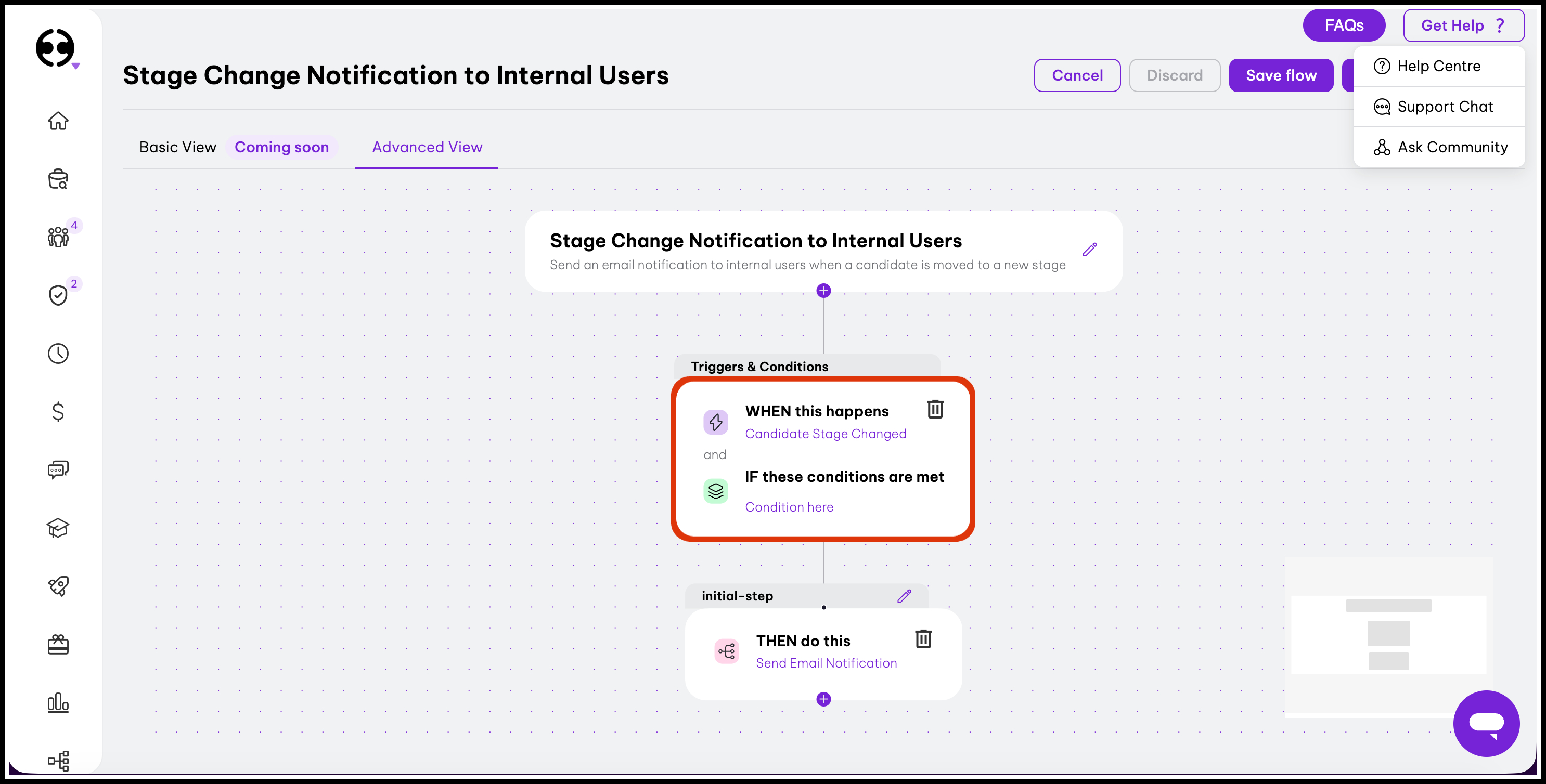The width and height of the screenshot is (1546, 784).
Task: Edit the flow title with pencil icon
Action: pos(1090,250)
